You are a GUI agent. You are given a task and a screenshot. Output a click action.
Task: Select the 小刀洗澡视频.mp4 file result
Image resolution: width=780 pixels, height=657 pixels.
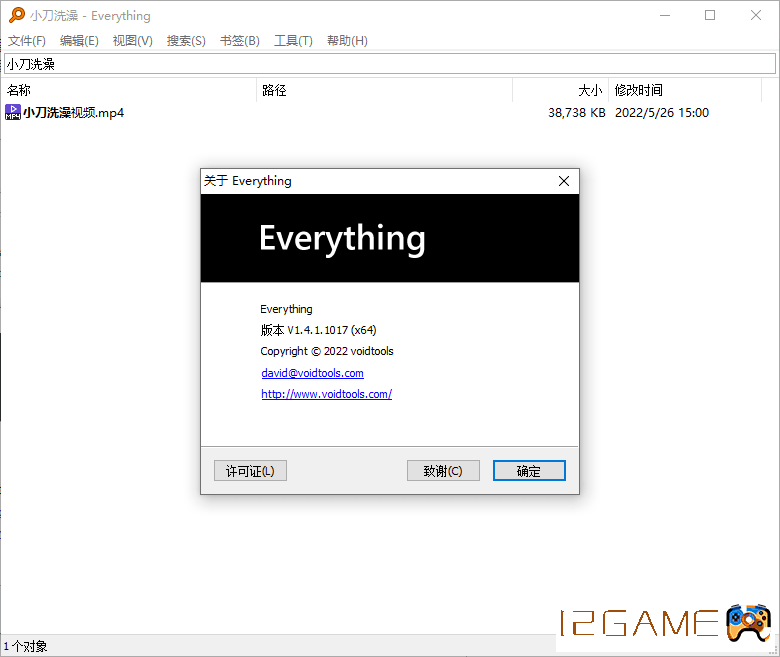pos(74,113)
